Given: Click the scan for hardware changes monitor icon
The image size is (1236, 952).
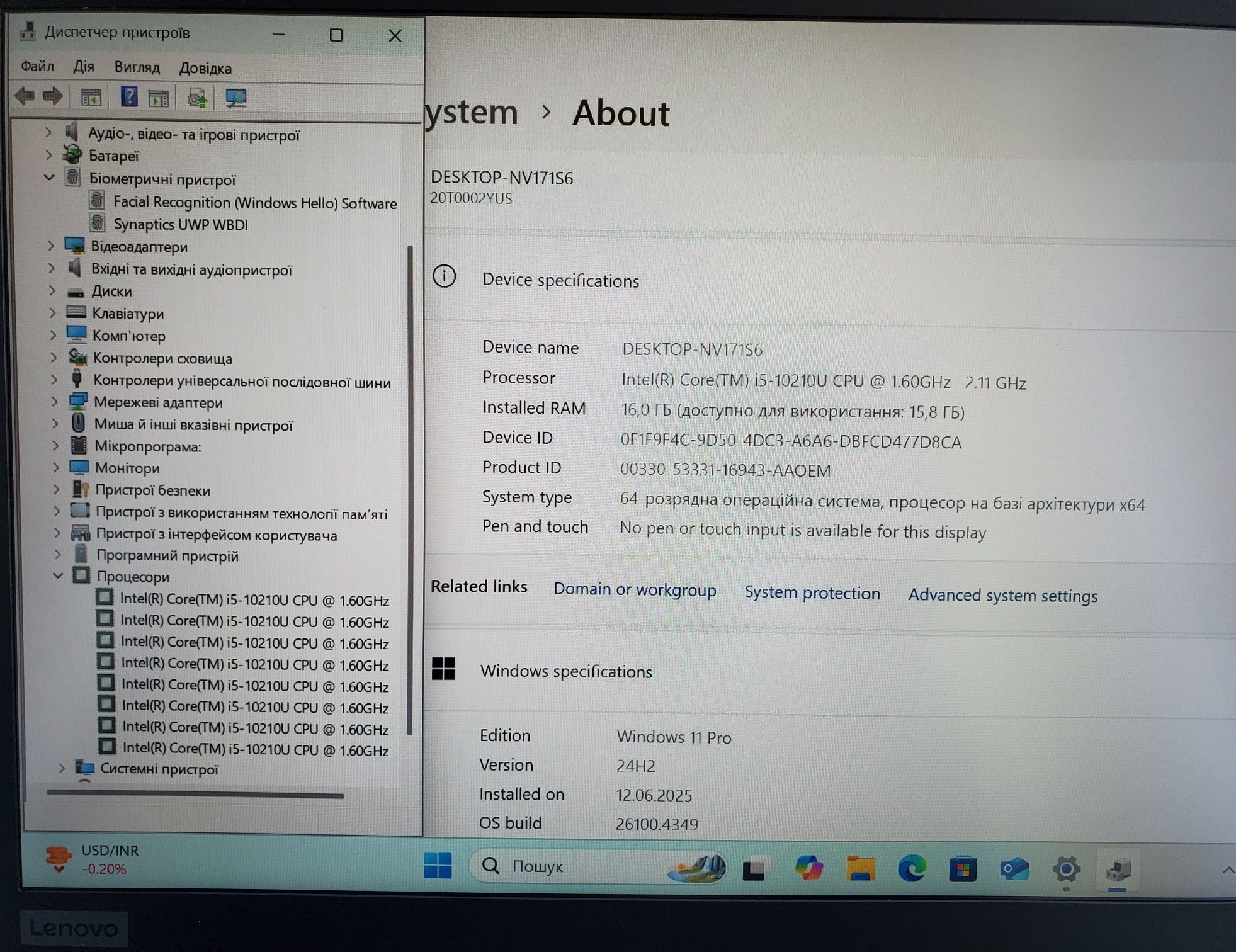Looking at the screenshot, I should tap(236, 98).
